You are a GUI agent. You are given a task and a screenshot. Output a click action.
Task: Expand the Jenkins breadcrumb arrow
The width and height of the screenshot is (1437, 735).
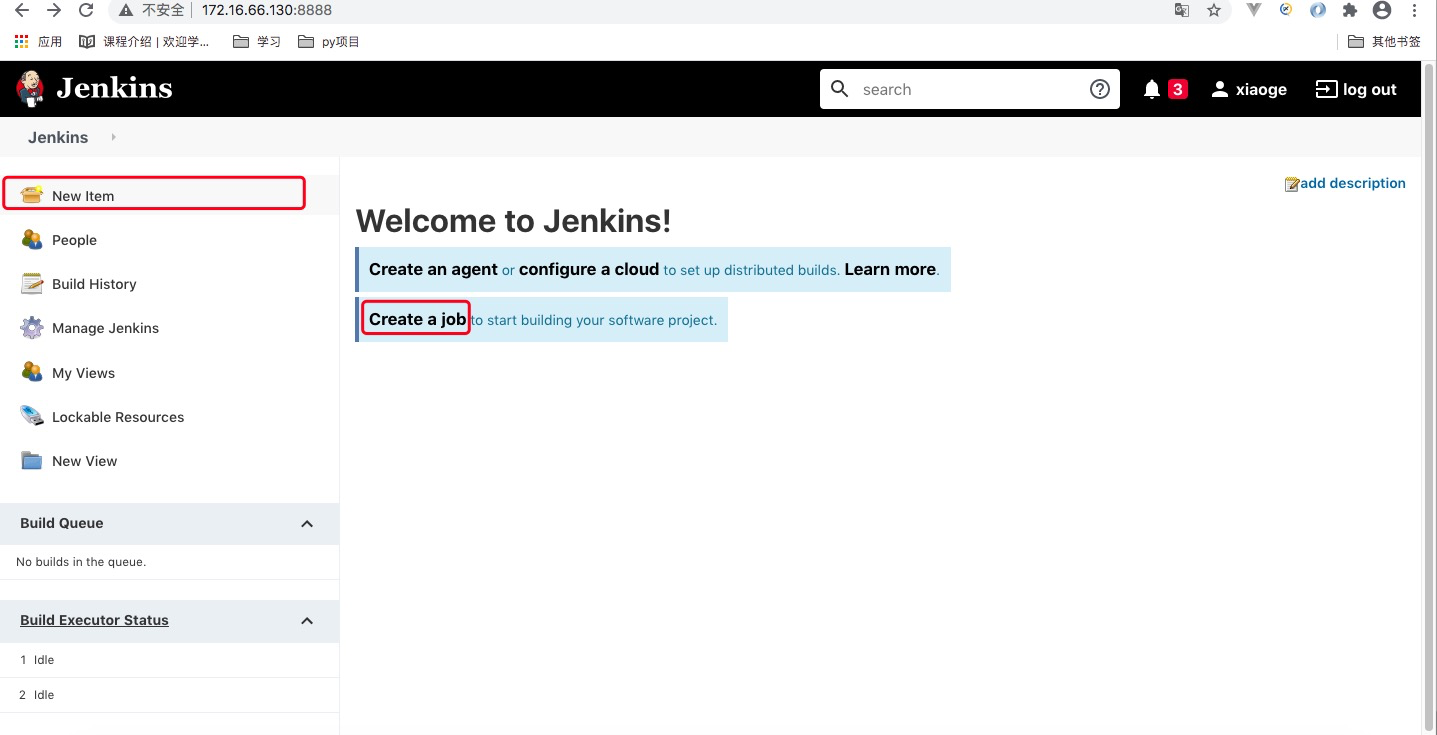pyautogui.click(x=113, y=137)
